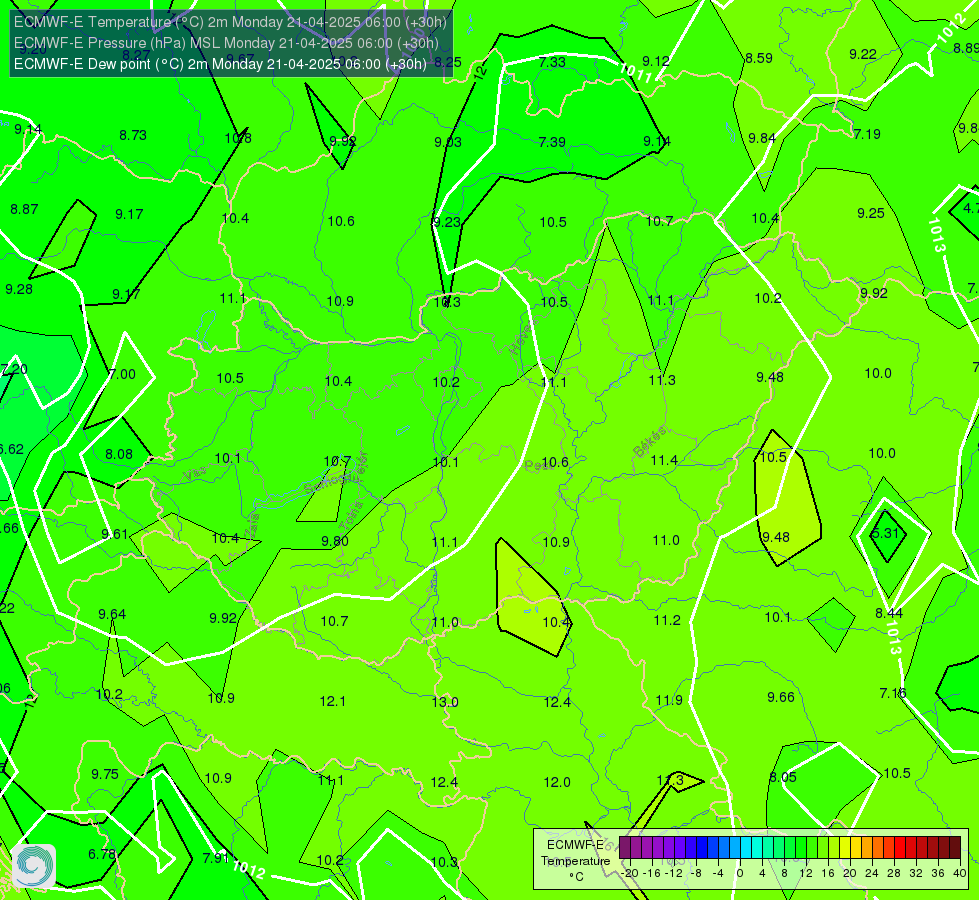Click the 8.59 temperature value
The height and width of the screenshot is (900, 979).
759,58
